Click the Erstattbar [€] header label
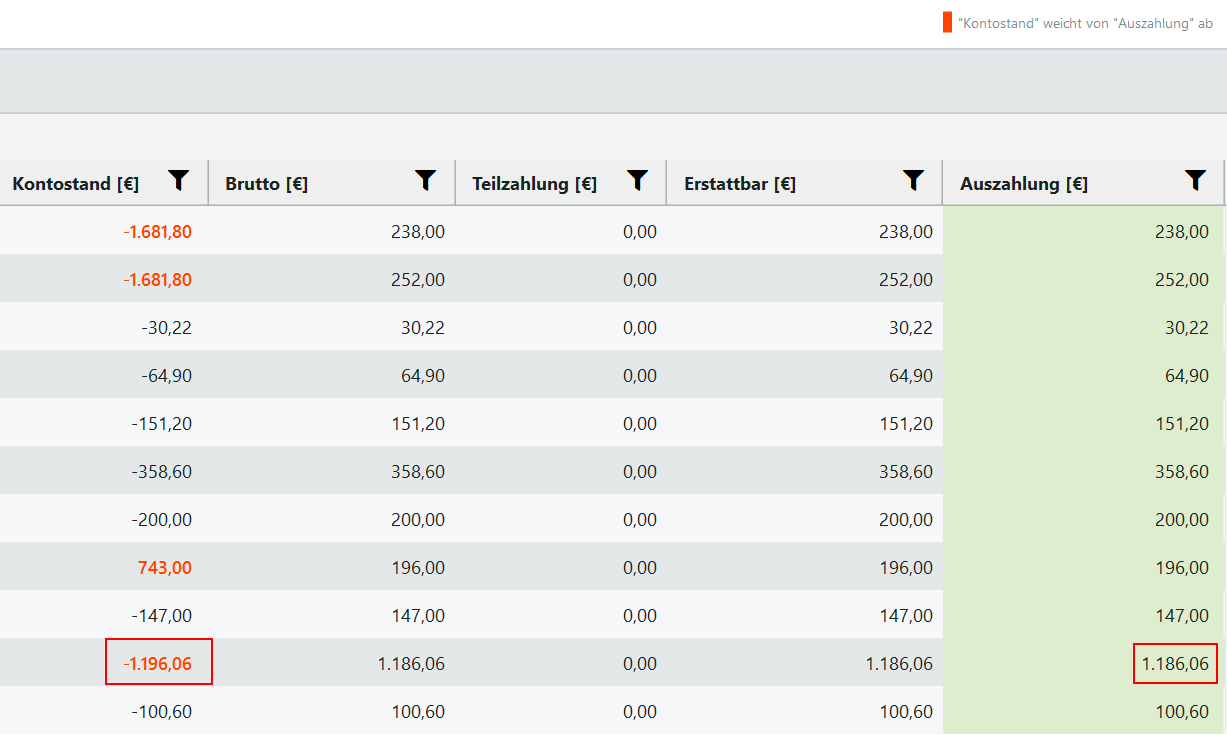The image size is (1227, 735). (x=740, y=184)
